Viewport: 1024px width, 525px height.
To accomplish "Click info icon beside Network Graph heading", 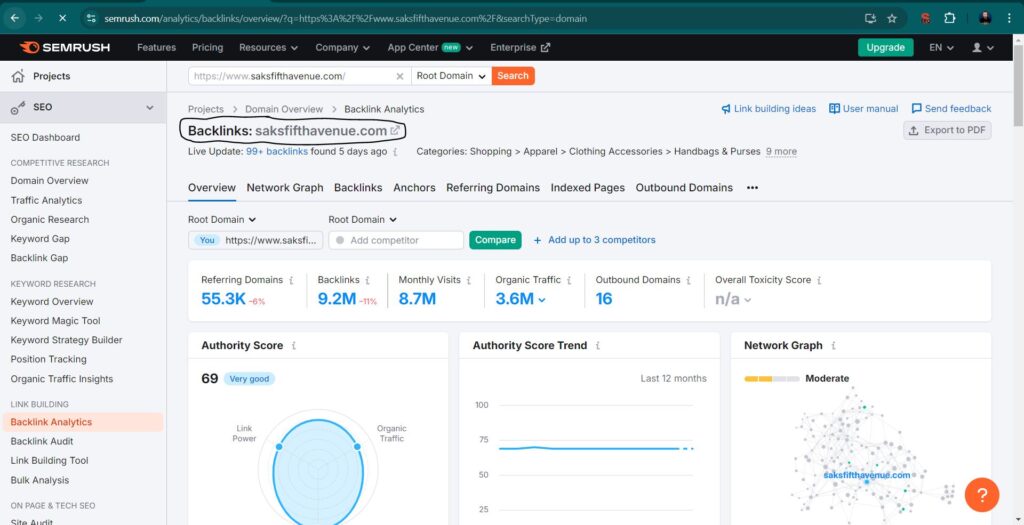I will (x=833, y=346).
